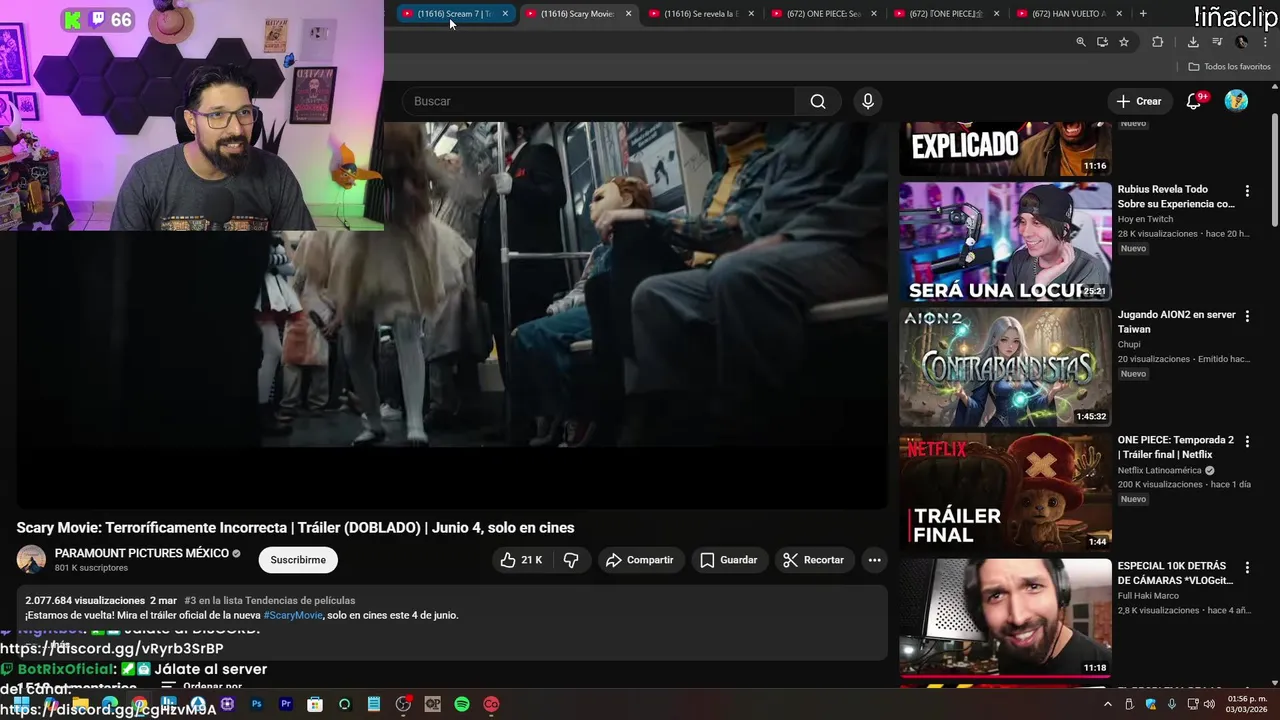The height and width of the screenshot is (720, 1280).
Task: Open the system tray microphone icon
Action: [1172, 704]
